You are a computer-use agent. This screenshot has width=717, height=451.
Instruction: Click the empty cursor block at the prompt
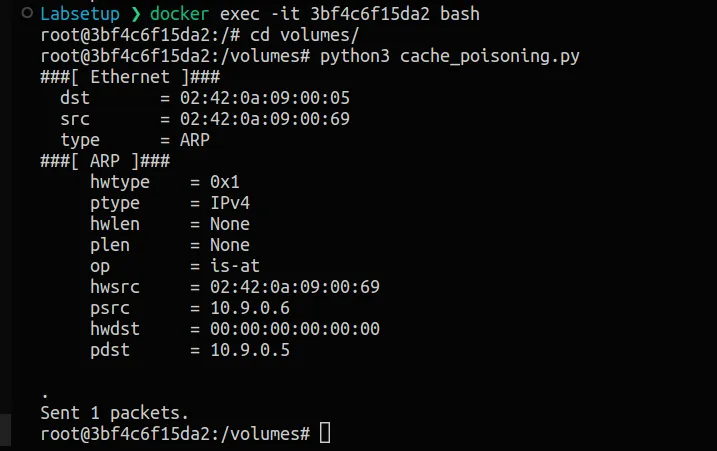tap(324, 433)
